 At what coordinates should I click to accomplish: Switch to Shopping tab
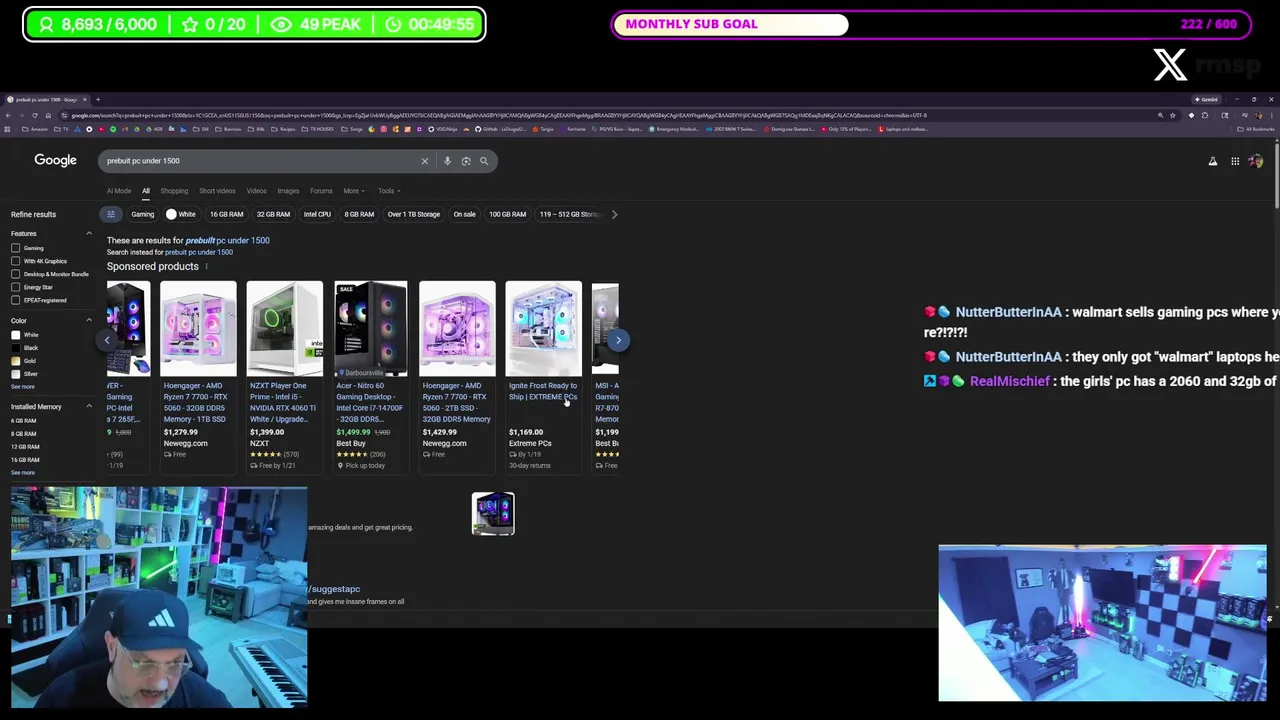pos(174,191)
